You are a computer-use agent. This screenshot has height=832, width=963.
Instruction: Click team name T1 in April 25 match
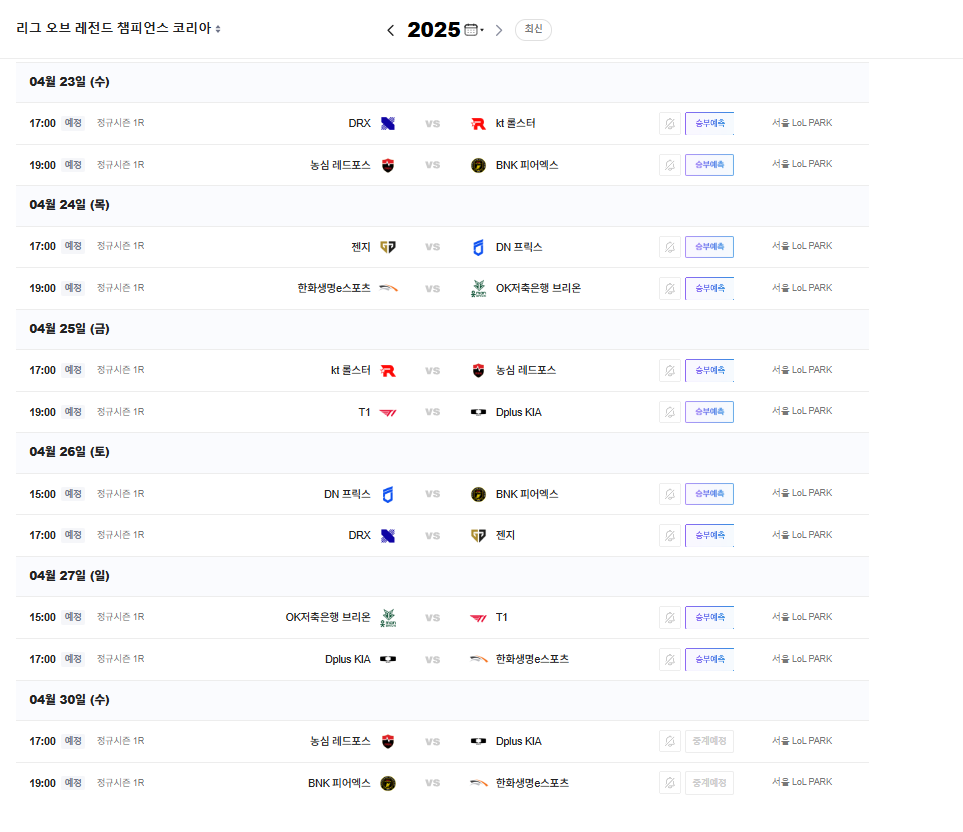(364, 412)
